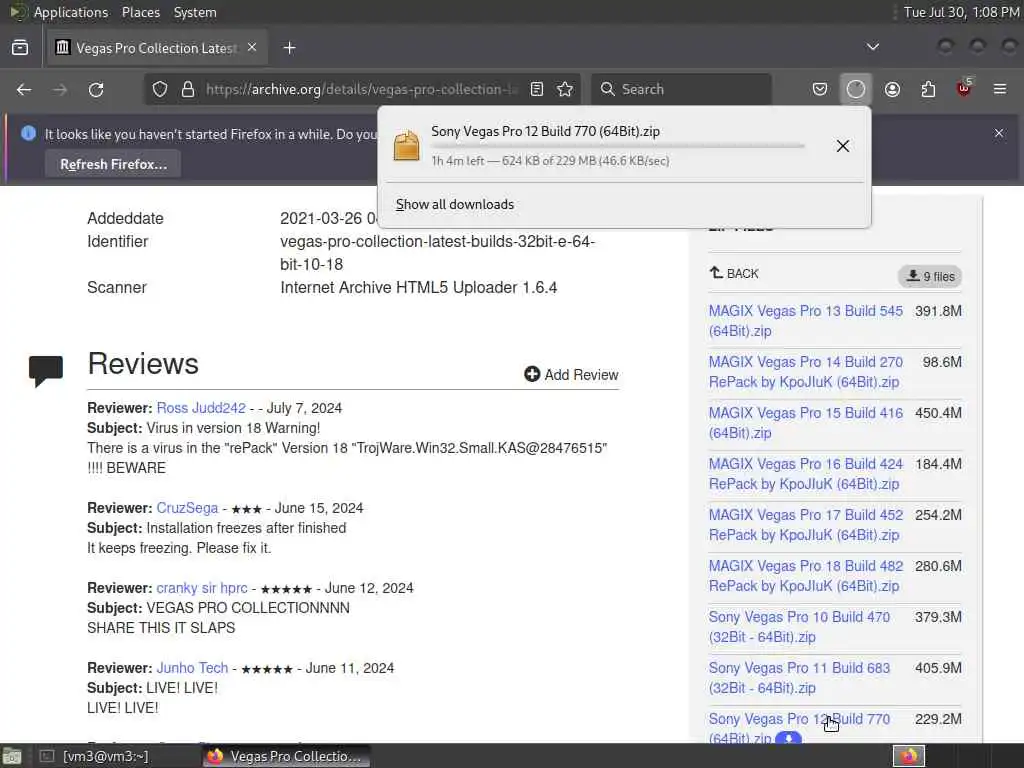
Task: Cancel the Sony Vegas Pro 12 download
Action: 842,146
